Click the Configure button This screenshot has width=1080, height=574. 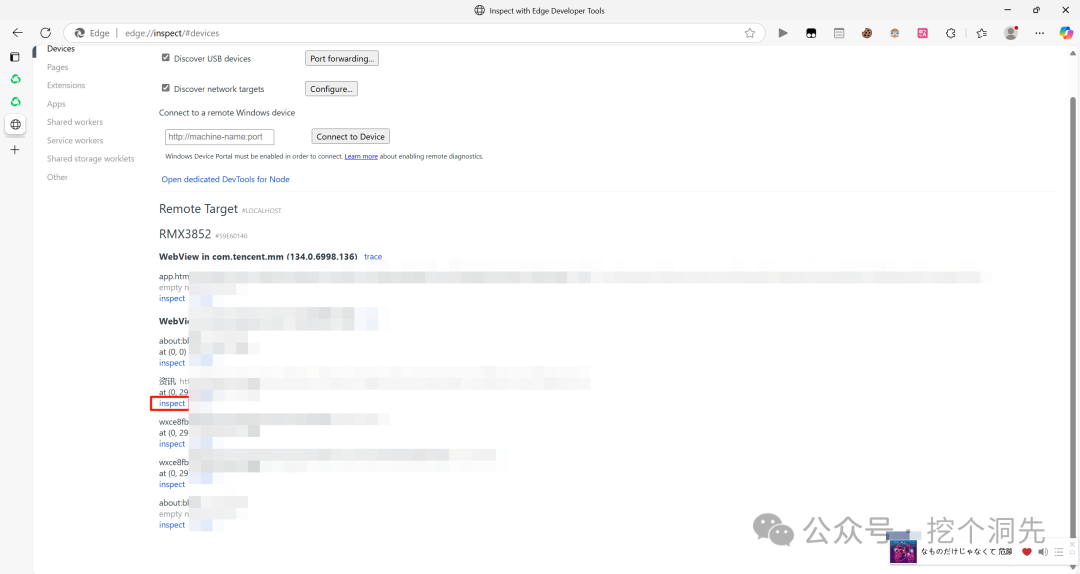coord(331,89)
